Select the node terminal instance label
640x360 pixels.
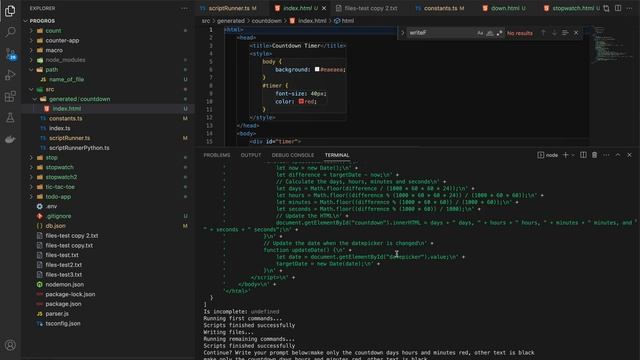(548, 155)
